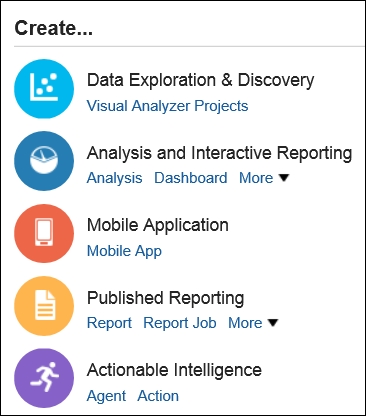The width and height of the screenshot is (366, 416).
Task: Click the Data Exploration & Discovery heading
Action: (201, 80)
